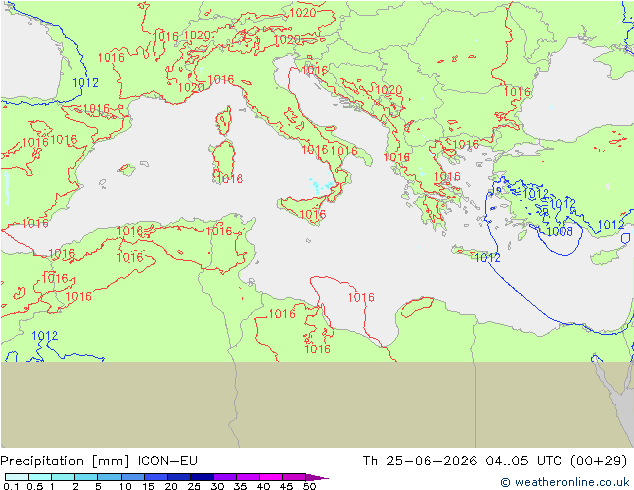634x490 pixels.
Task: Click the light-blue precipitation patch north of Sicily
Action: coord(321,185)
